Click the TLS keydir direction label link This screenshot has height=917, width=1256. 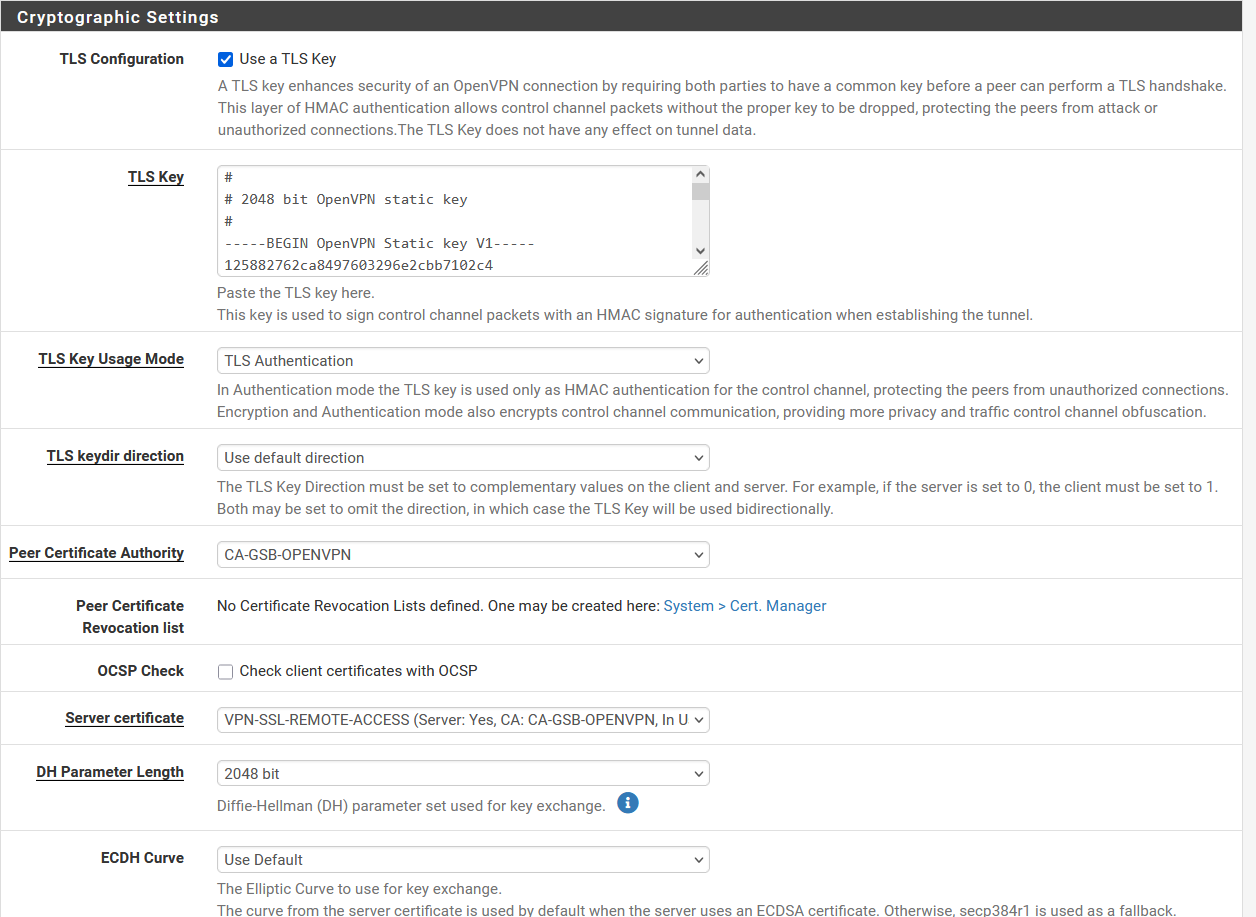[x=115, y=456]
